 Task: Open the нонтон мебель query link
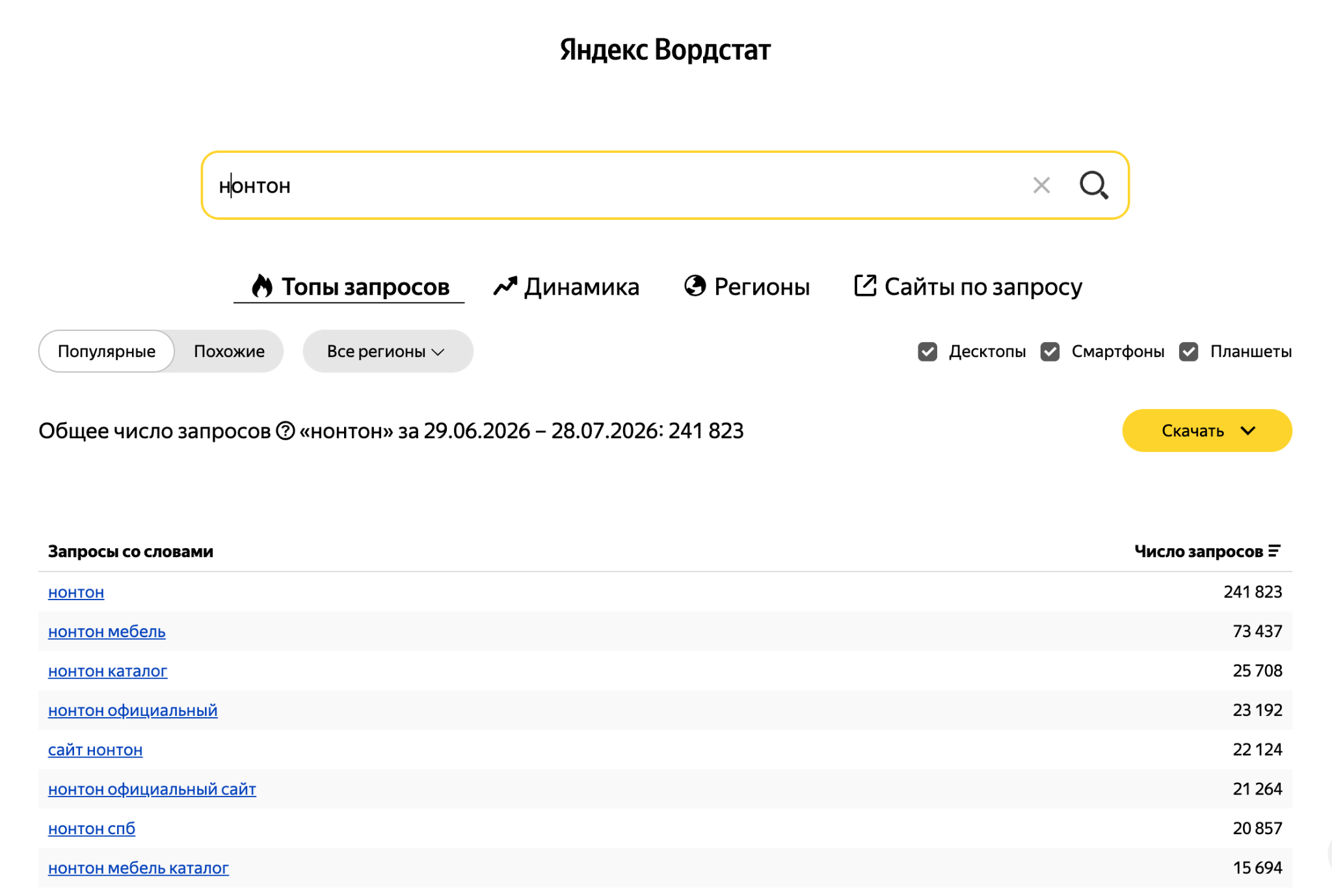pyautogui.click(x=107, y=631)
